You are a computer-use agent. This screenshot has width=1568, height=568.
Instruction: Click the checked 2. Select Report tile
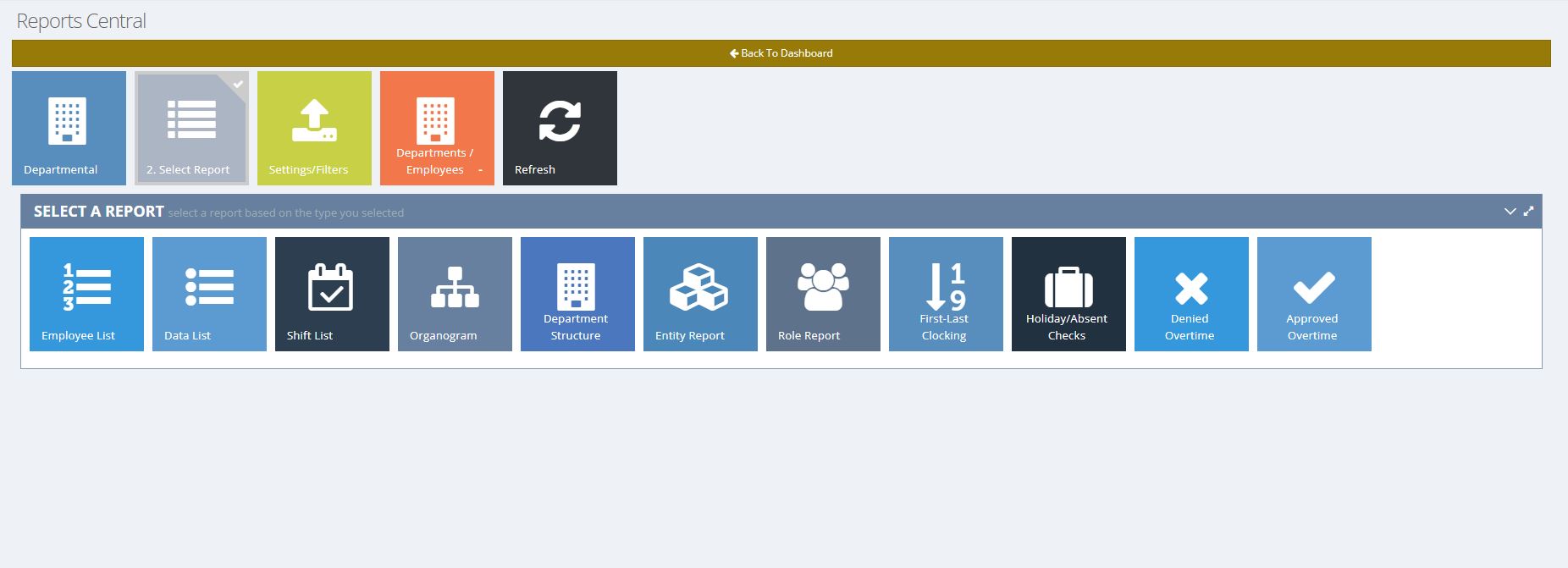[x=191, y=128]
